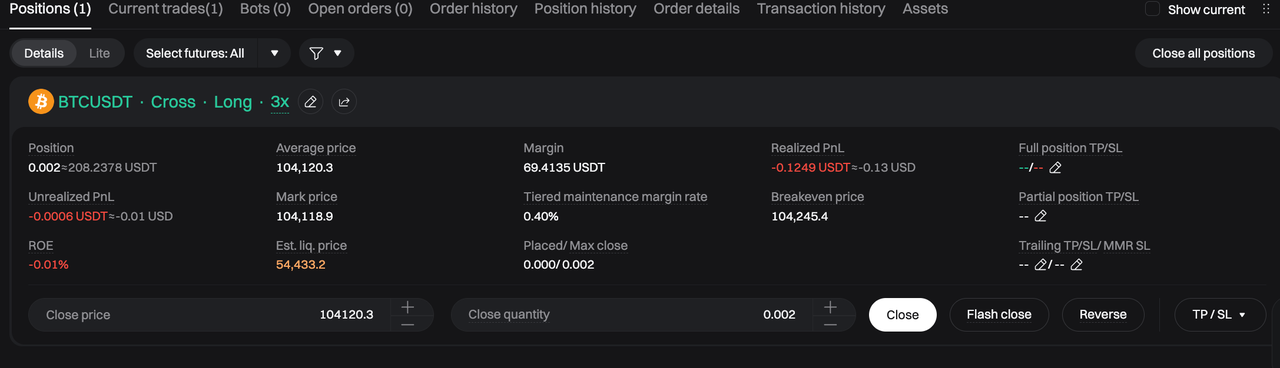Open the filter funnel icon menu
This screenshot has height=368, width=1280.
pyautogui.click(x=326, y=53)
